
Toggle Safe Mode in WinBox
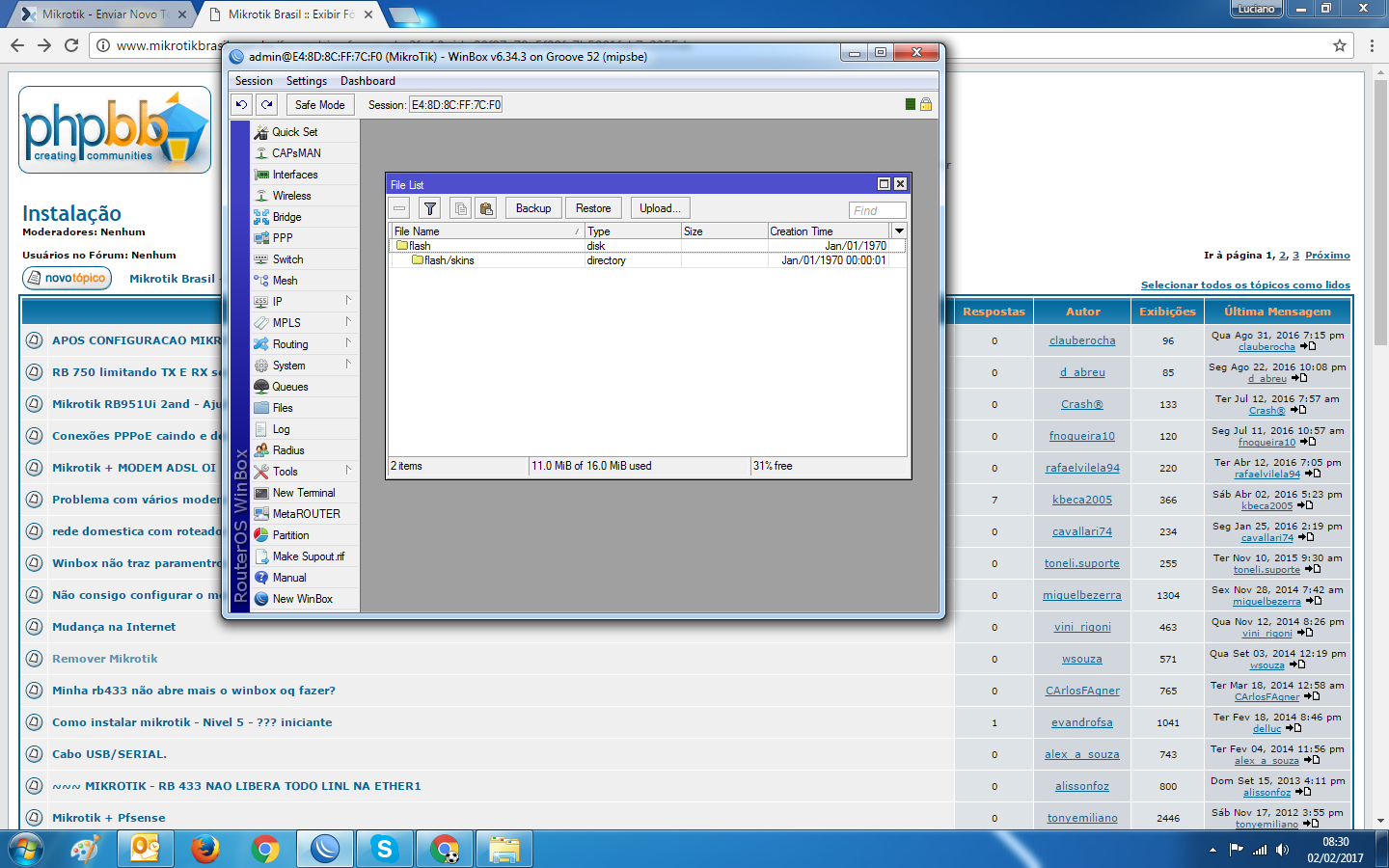[319, 105]
